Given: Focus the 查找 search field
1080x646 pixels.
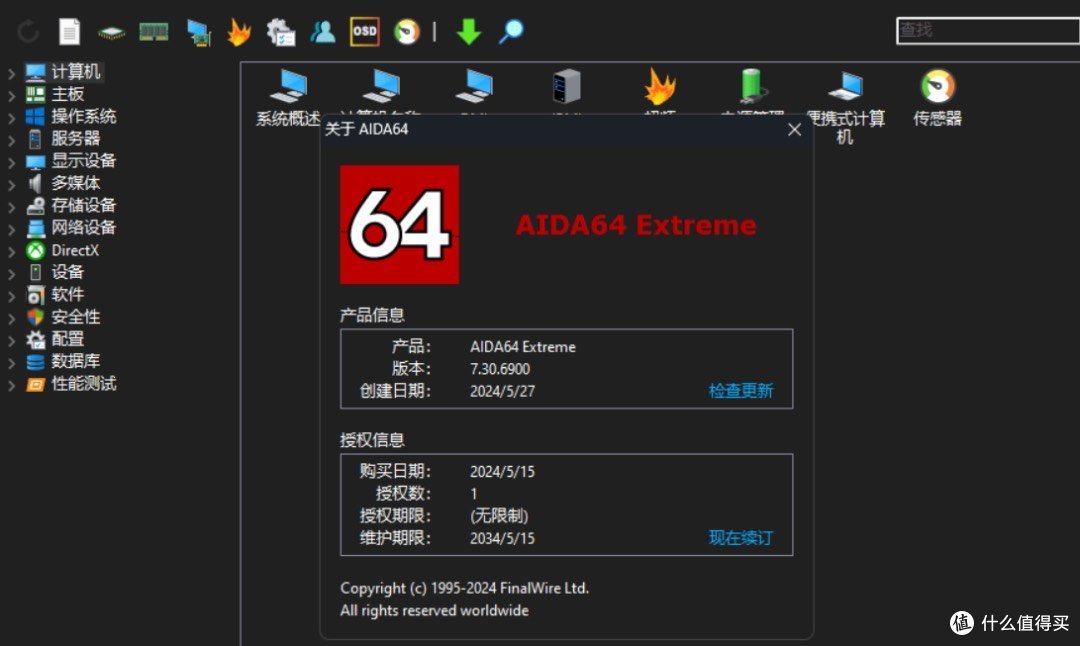Looking at the screenshot, I should coord(988,30).
